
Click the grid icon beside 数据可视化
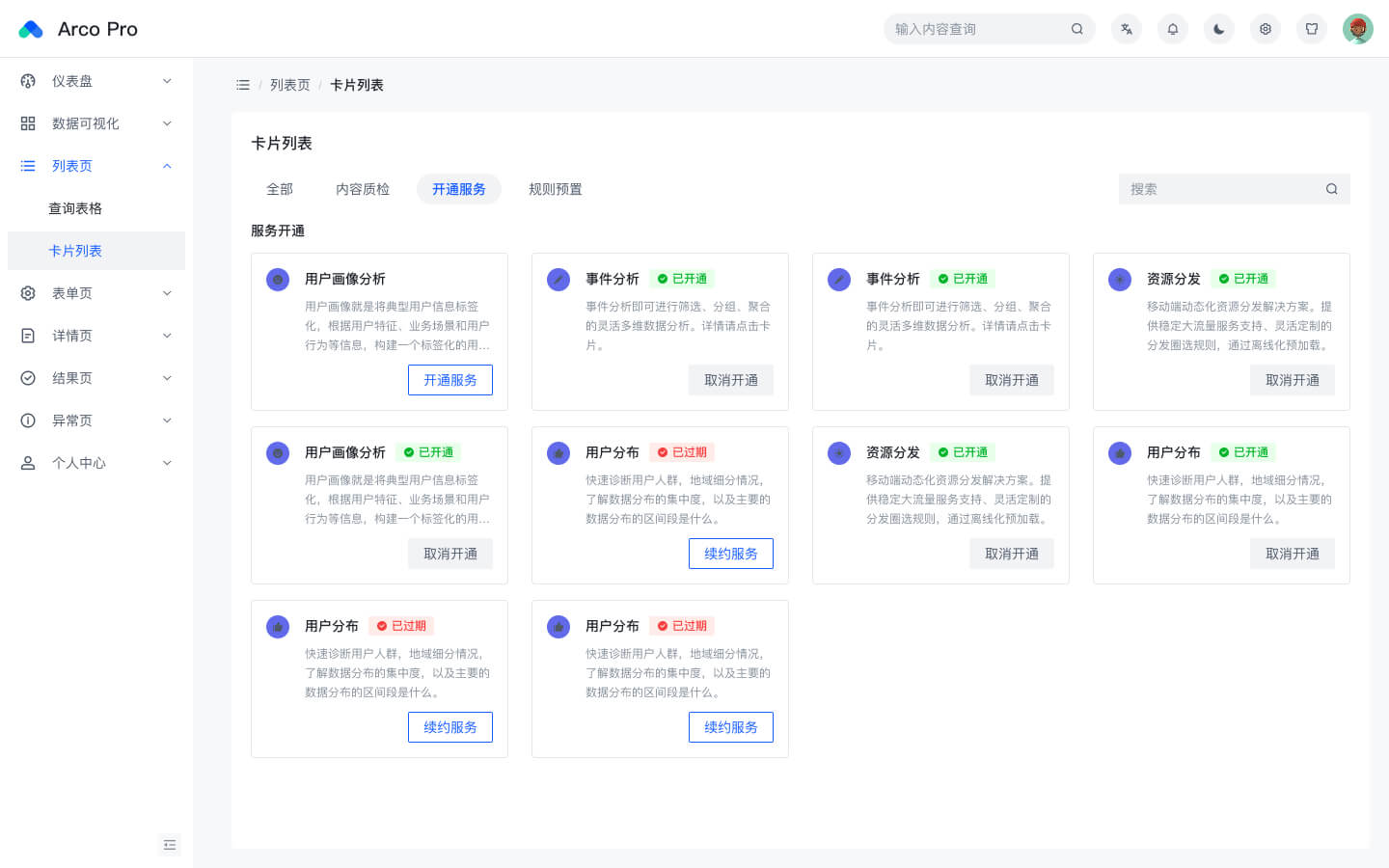pos(28,123)
